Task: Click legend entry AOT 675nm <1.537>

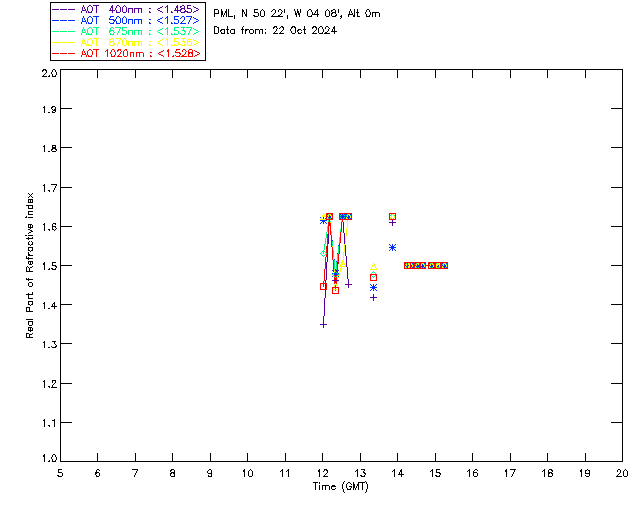Action: (126, 31)
